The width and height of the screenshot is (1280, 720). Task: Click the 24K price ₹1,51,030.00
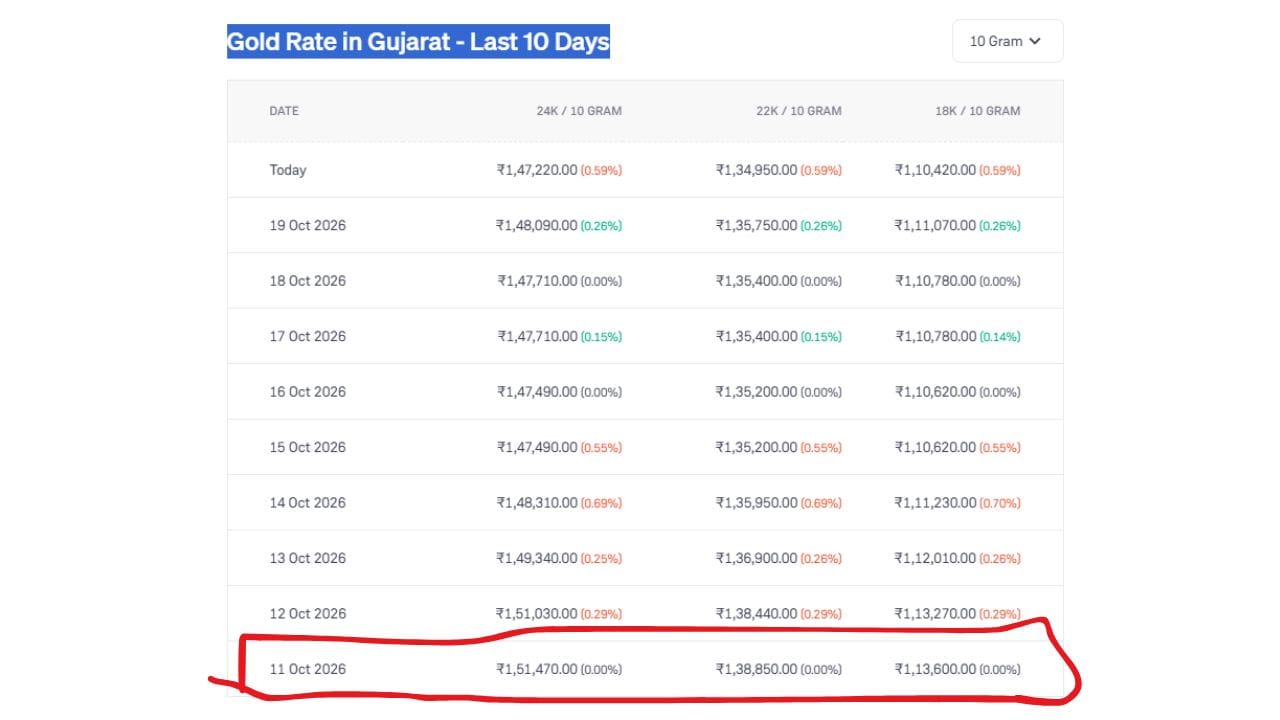point(537,613)
